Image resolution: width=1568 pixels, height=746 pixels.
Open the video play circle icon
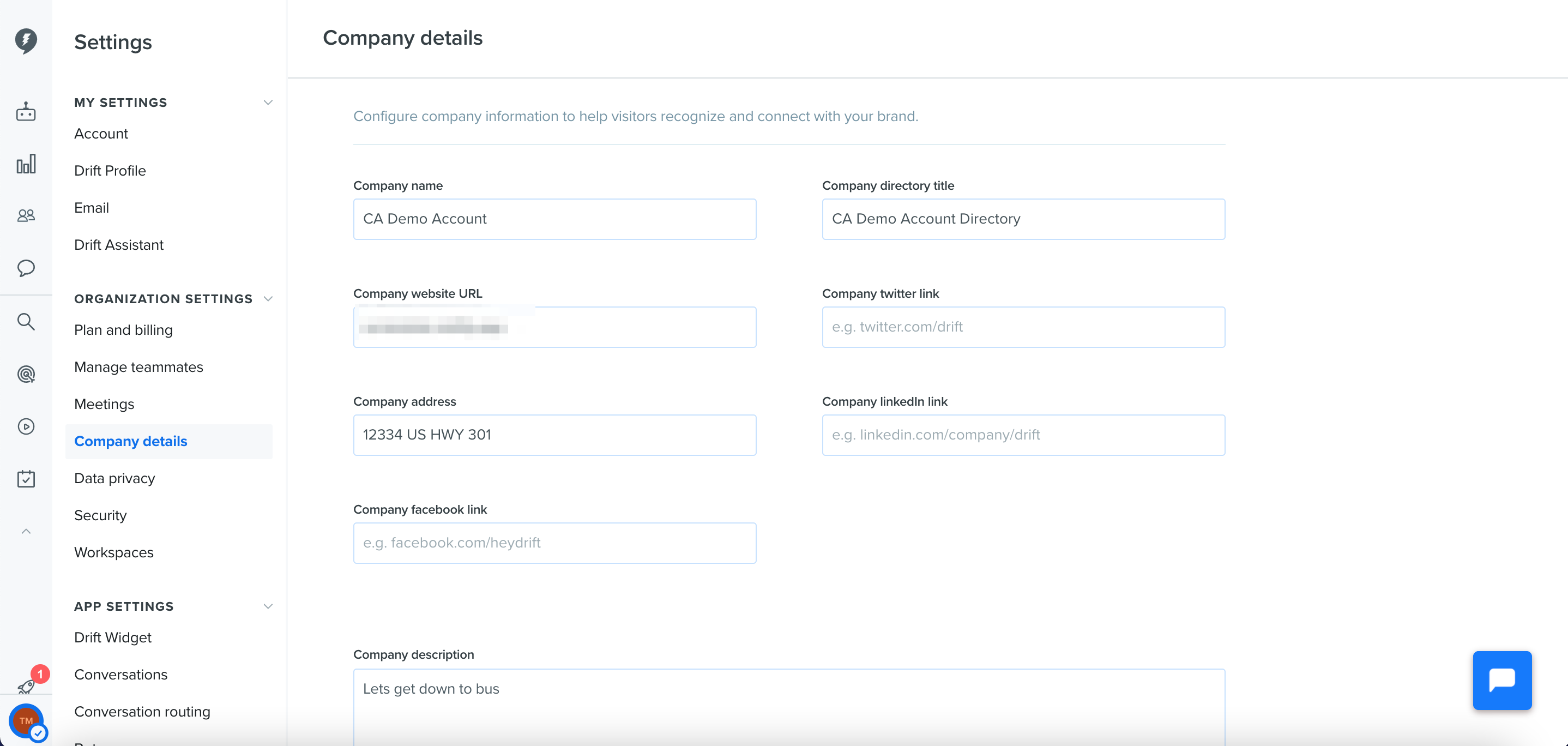(26, 426)
